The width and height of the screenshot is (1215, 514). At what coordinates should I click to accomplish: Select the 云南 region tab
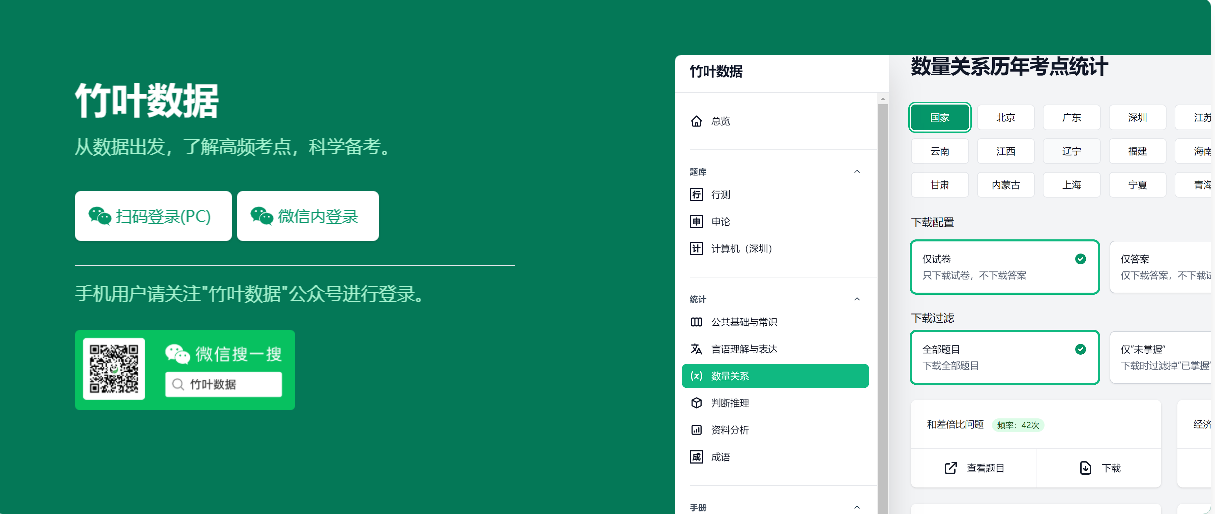tap(940, 151)
